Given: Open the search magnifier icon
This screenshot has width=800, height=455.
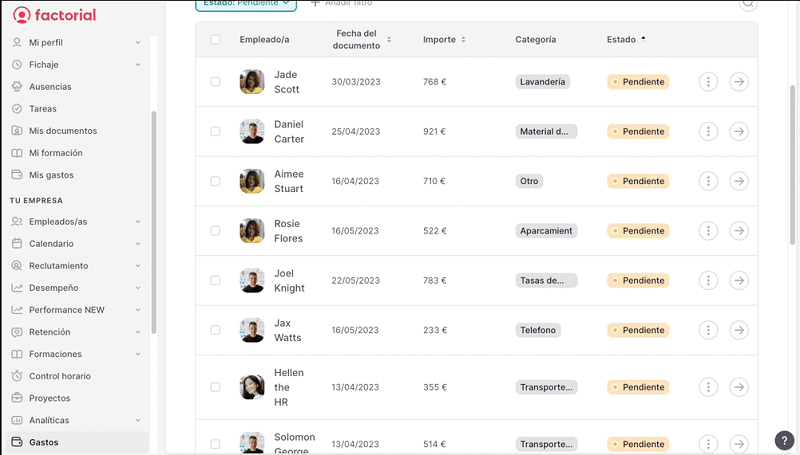Looking at the screenshot, I should 748,4.
